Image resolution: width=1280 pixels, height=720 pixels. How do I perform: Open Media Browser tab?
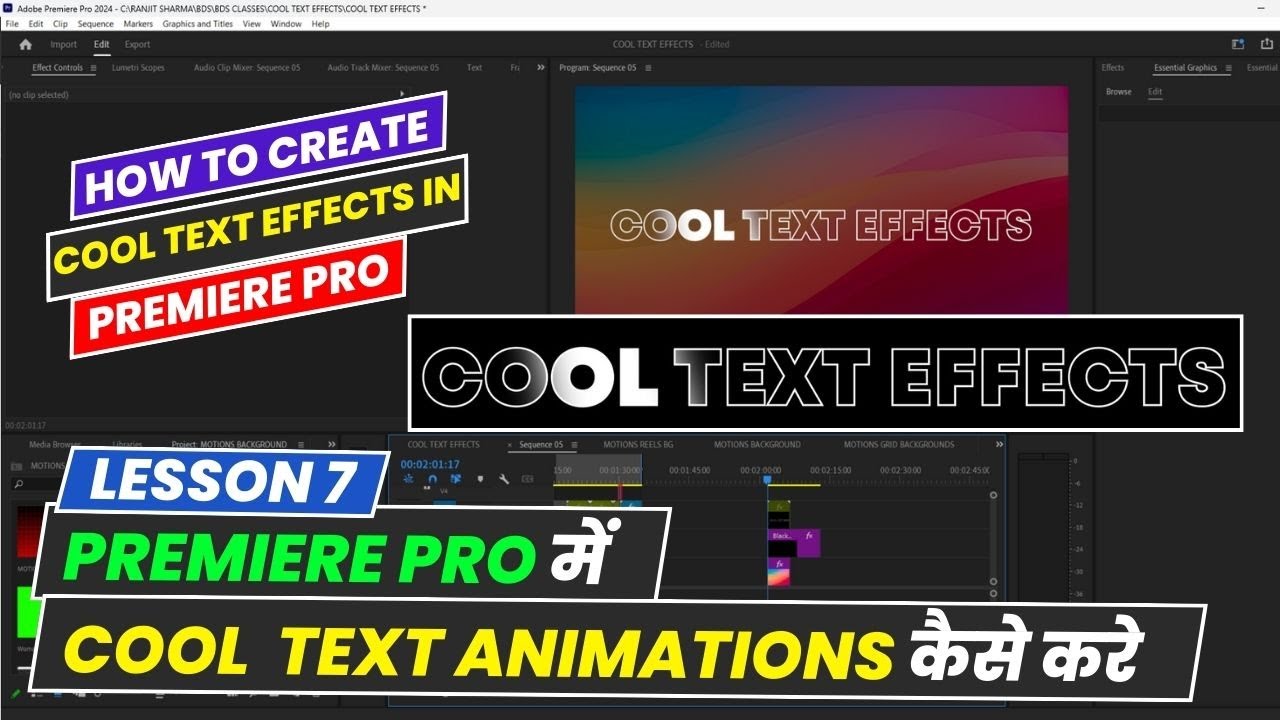coord(55,444)
